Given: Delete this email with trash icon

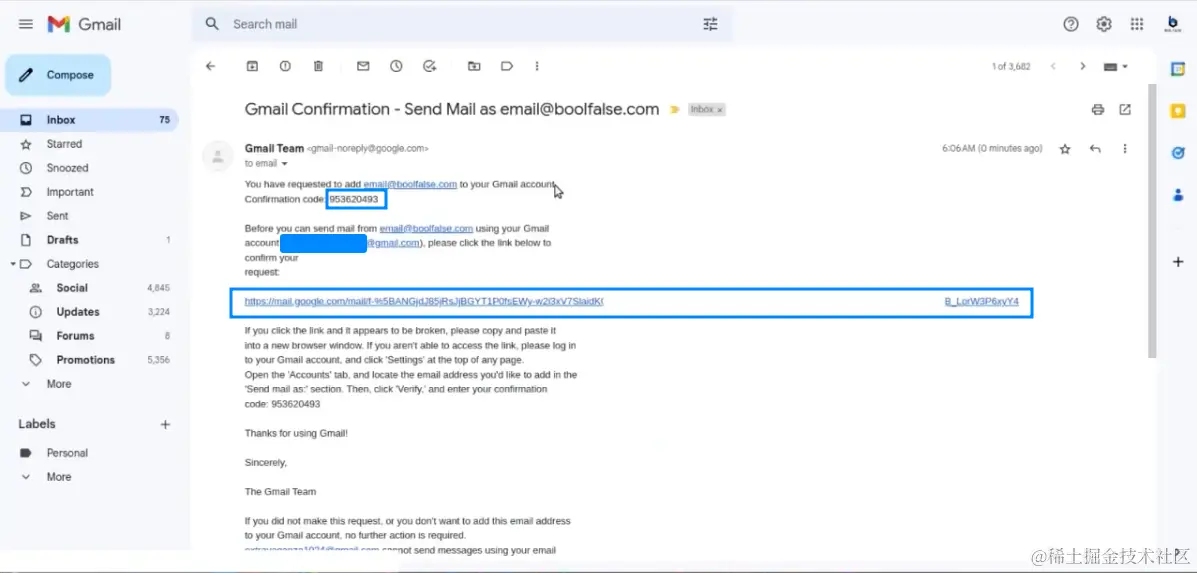Looking at the screenshot, I should pyautogui.click(x=318, y=66).
